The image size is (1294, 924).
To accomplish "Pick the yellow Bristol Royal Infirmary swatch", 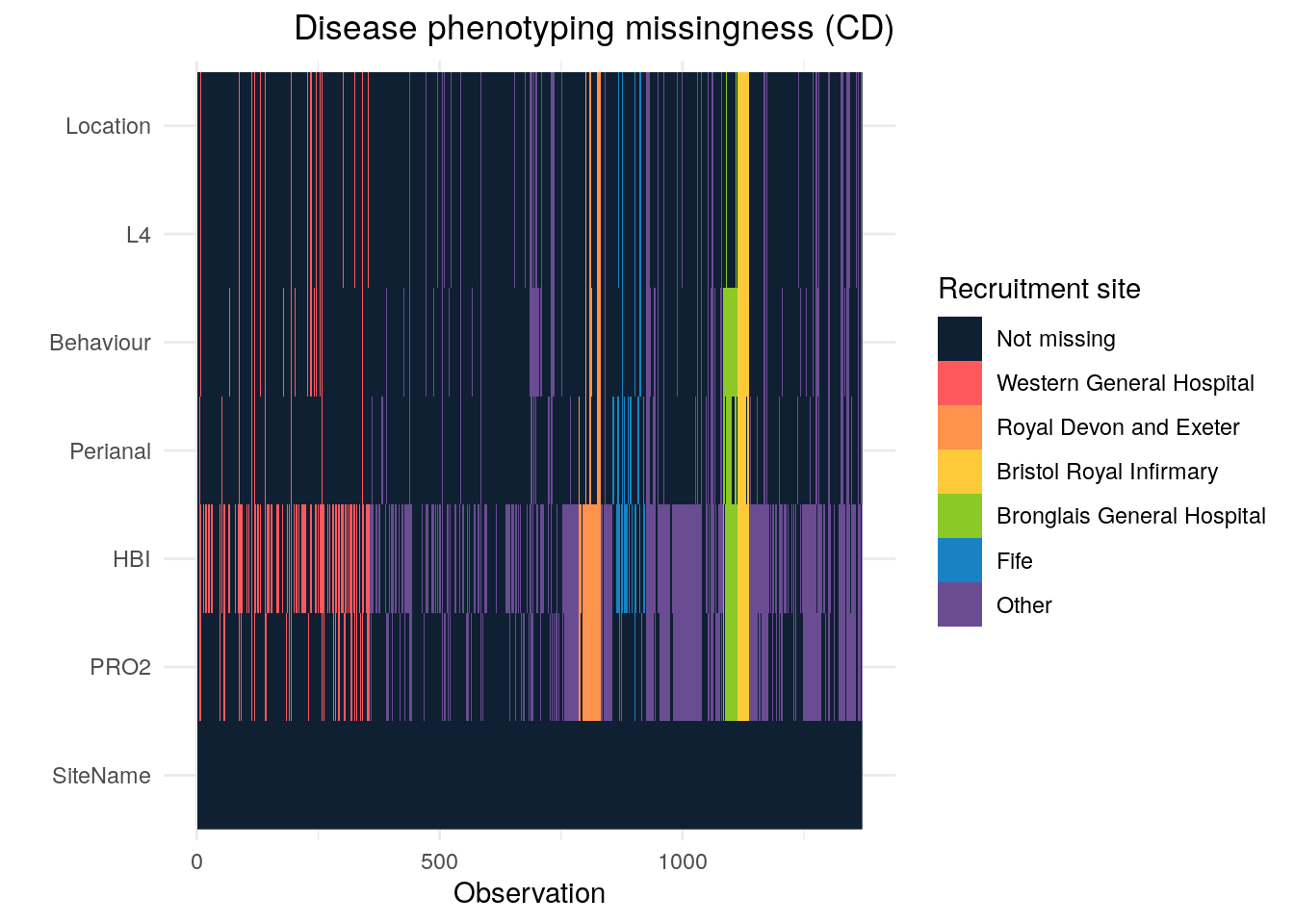I will point(959,472).
